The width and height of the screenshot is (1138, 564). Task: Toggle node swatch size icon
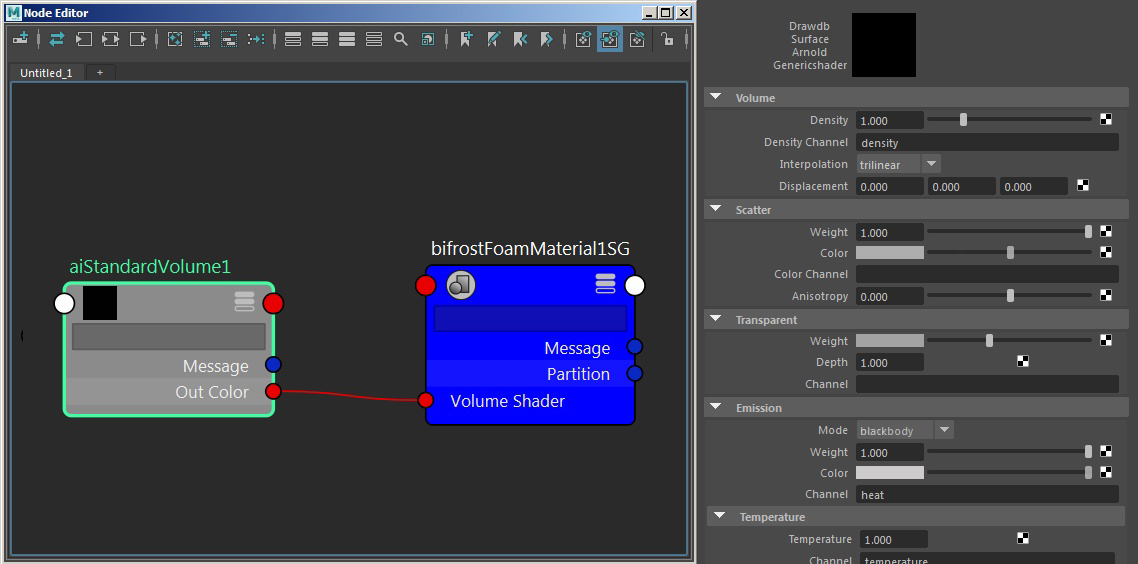(428, 39)
